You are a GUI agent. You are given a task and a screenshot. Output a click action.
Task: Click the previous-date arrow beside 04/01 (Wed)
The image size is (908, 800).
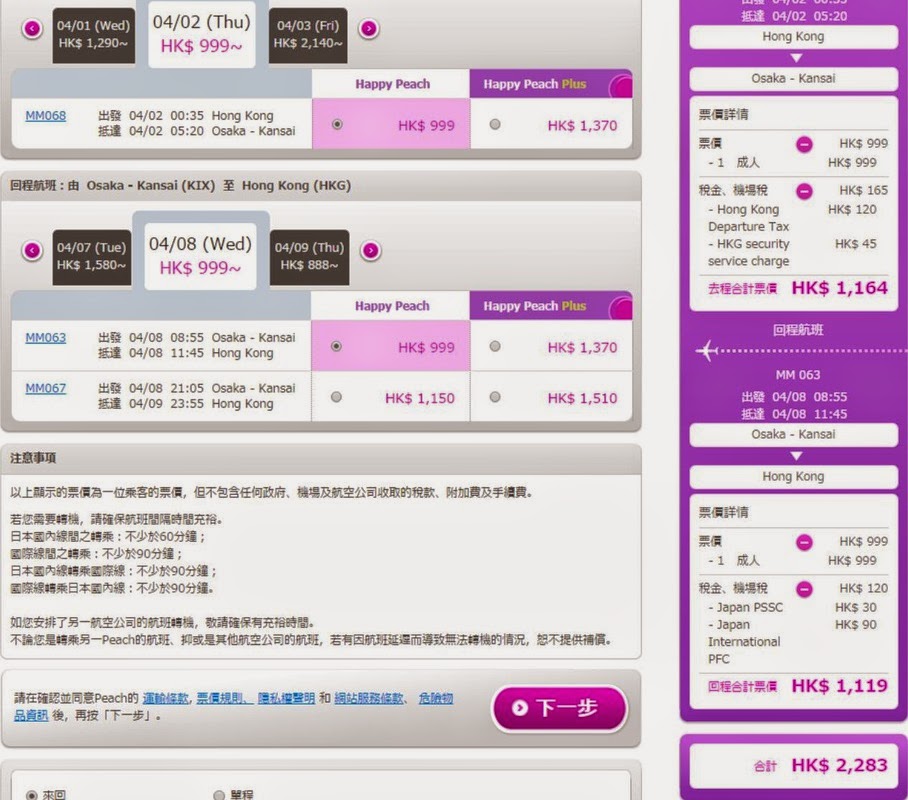(32, 28)
